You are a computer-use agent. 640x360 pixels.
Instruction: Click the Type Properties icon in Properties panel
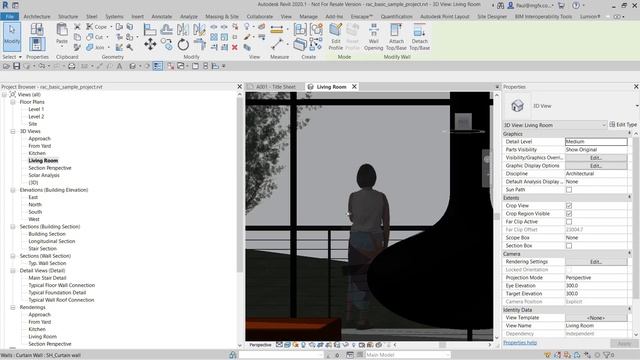pos(37,29)
